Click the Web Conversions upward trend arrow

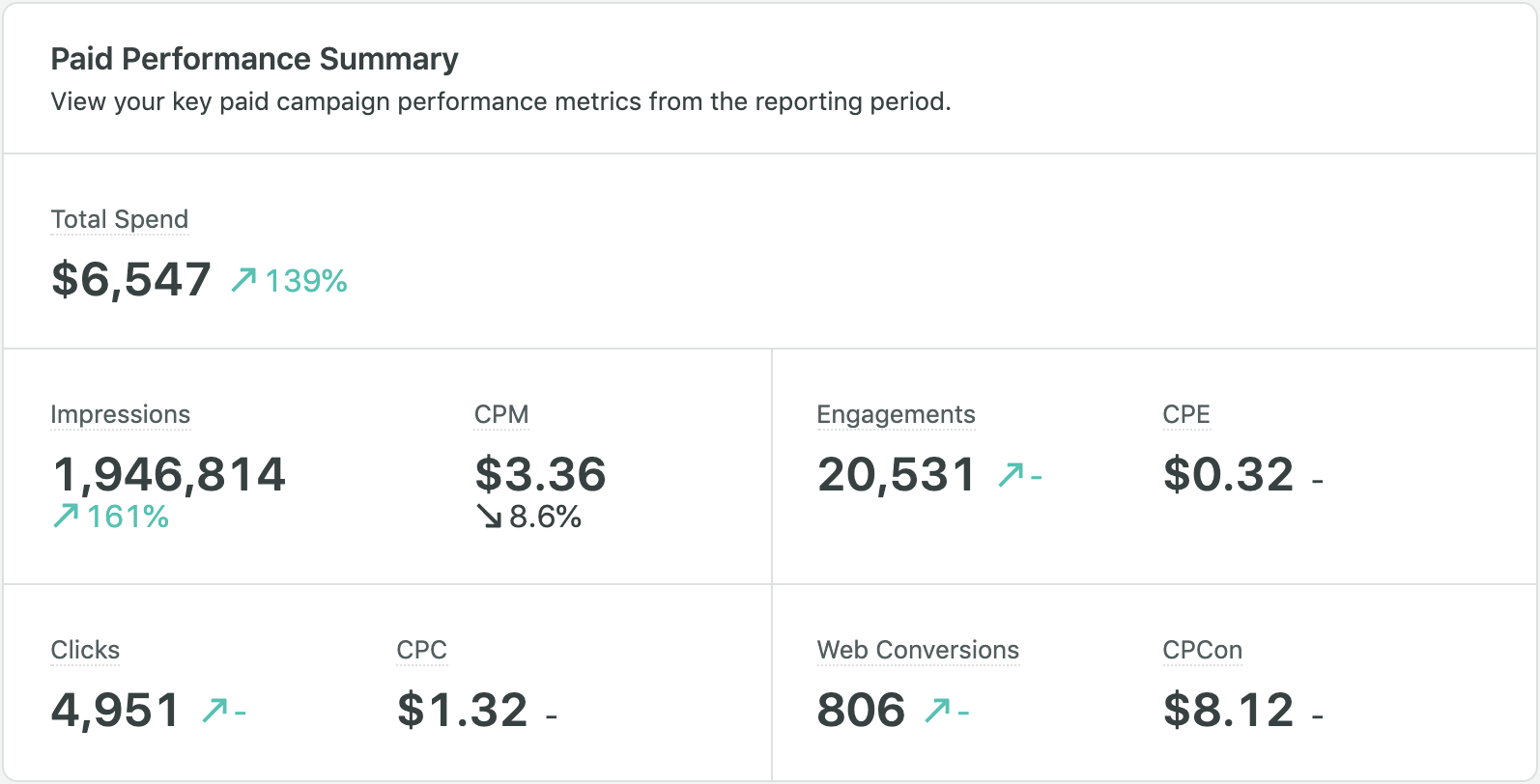pyautogui.click(x=937, y=711)
